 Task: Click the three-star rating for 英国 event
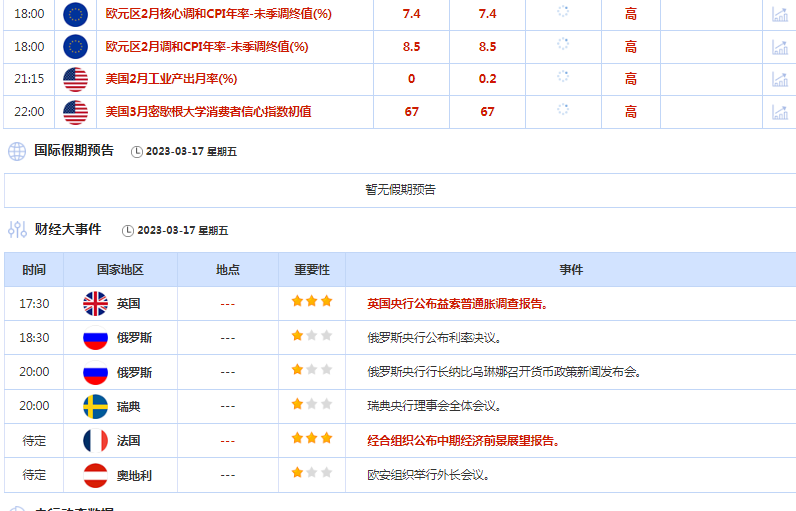click(312, 302)
